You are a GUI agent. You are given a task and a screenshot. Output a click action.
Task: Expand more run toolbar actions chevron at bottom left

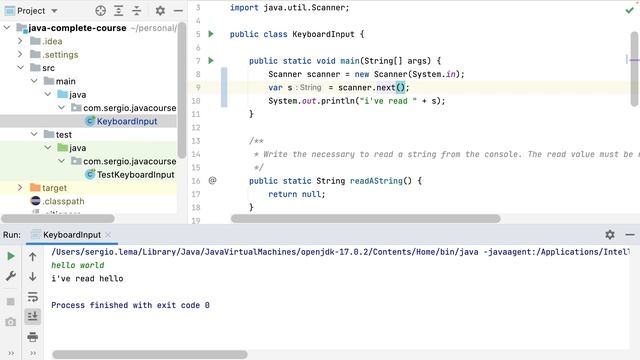pyautogui.click(x=11, y=353)
